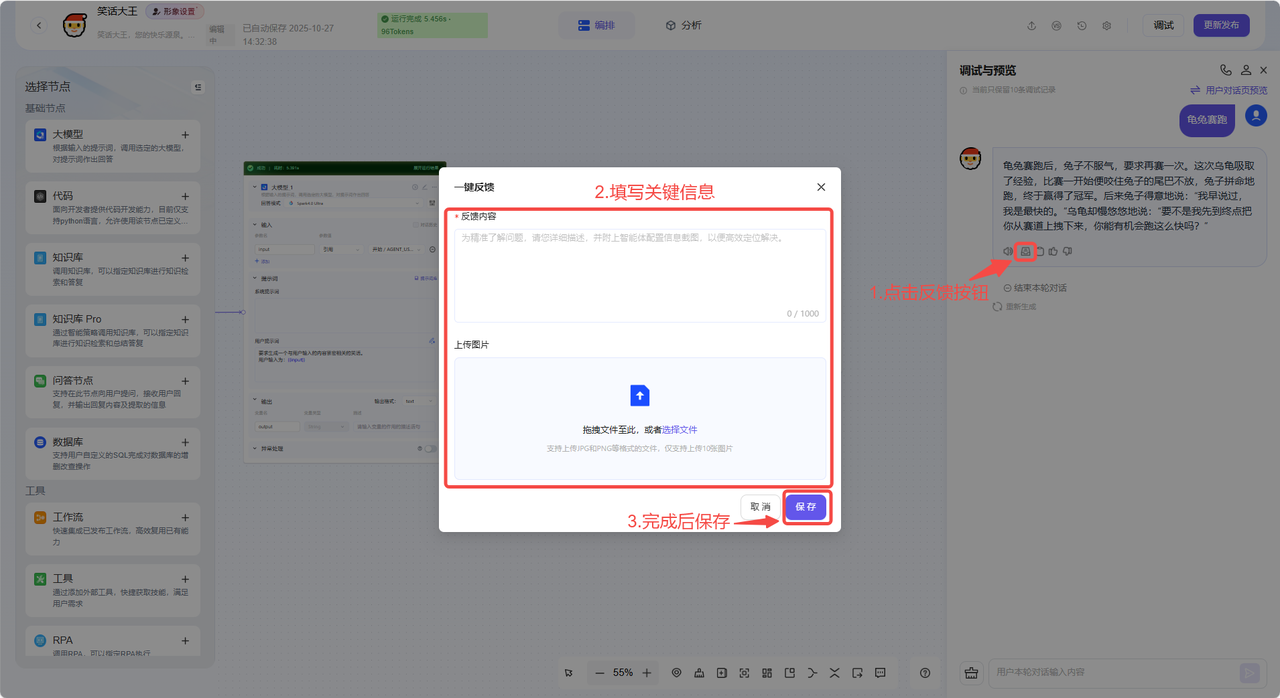Play the reply audio with speaker icon
The width and height of the screenshot is (1280, 698).
[x=1008, y=252]
